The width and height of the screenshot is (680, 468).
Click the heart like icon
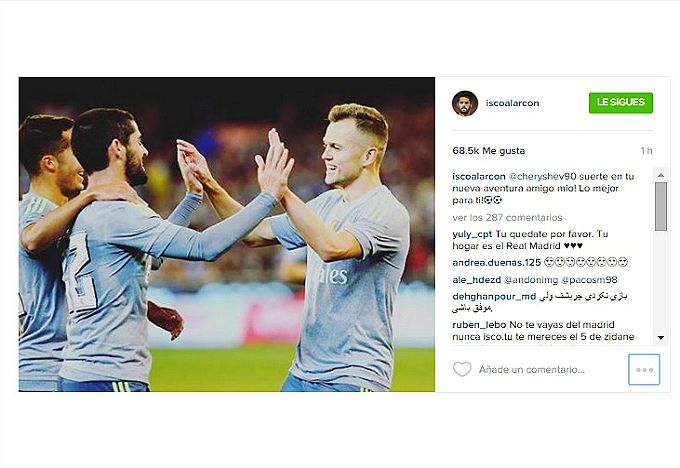pos(462,369)
